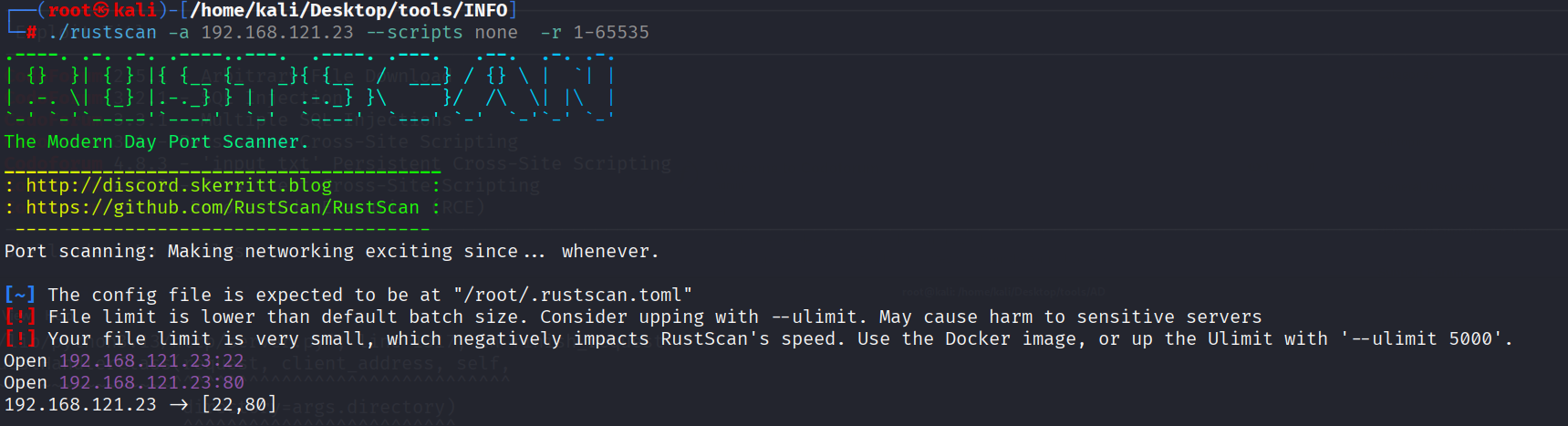This screenshot has height=426, width=1568.
Task: Click the blue [~] info marker
Action: [20, 295]
